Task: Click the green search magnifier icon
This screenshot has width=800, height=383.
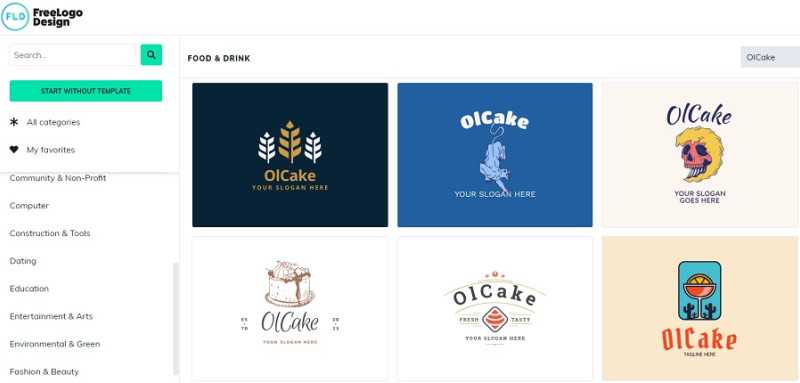Action: [x=151, y=55]
